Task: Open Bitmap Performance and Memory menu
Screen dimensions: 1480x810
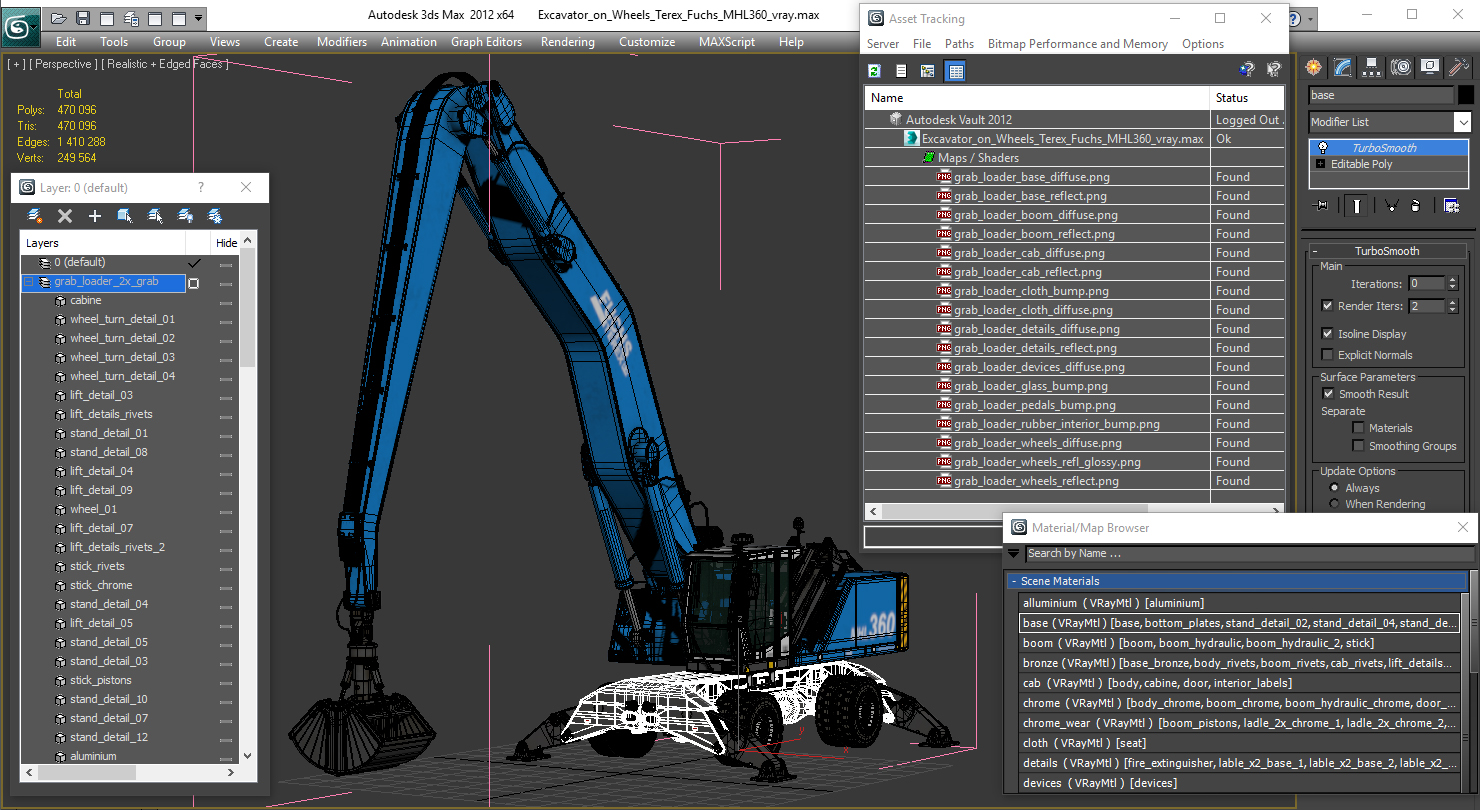Action: (1077, 44)
